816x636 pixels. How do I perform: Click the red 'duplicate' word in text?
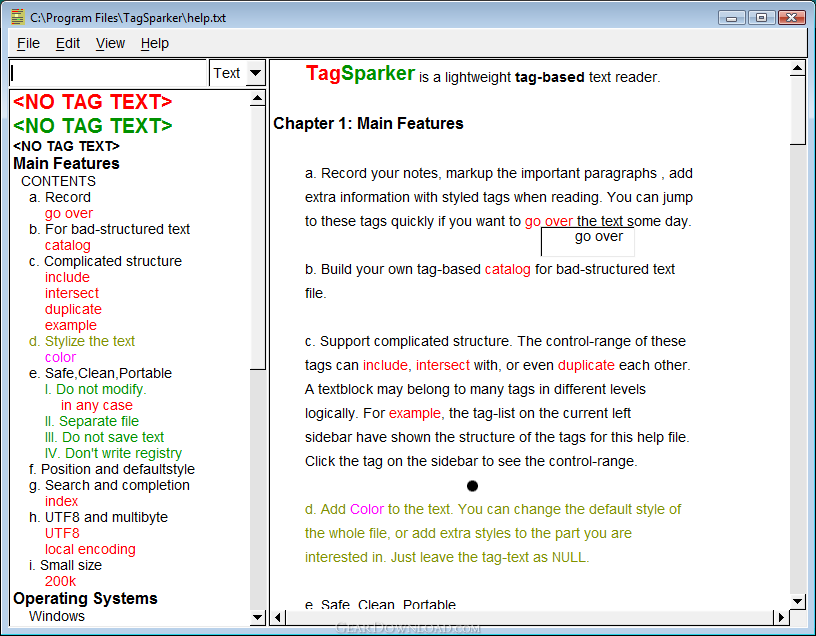586,365
